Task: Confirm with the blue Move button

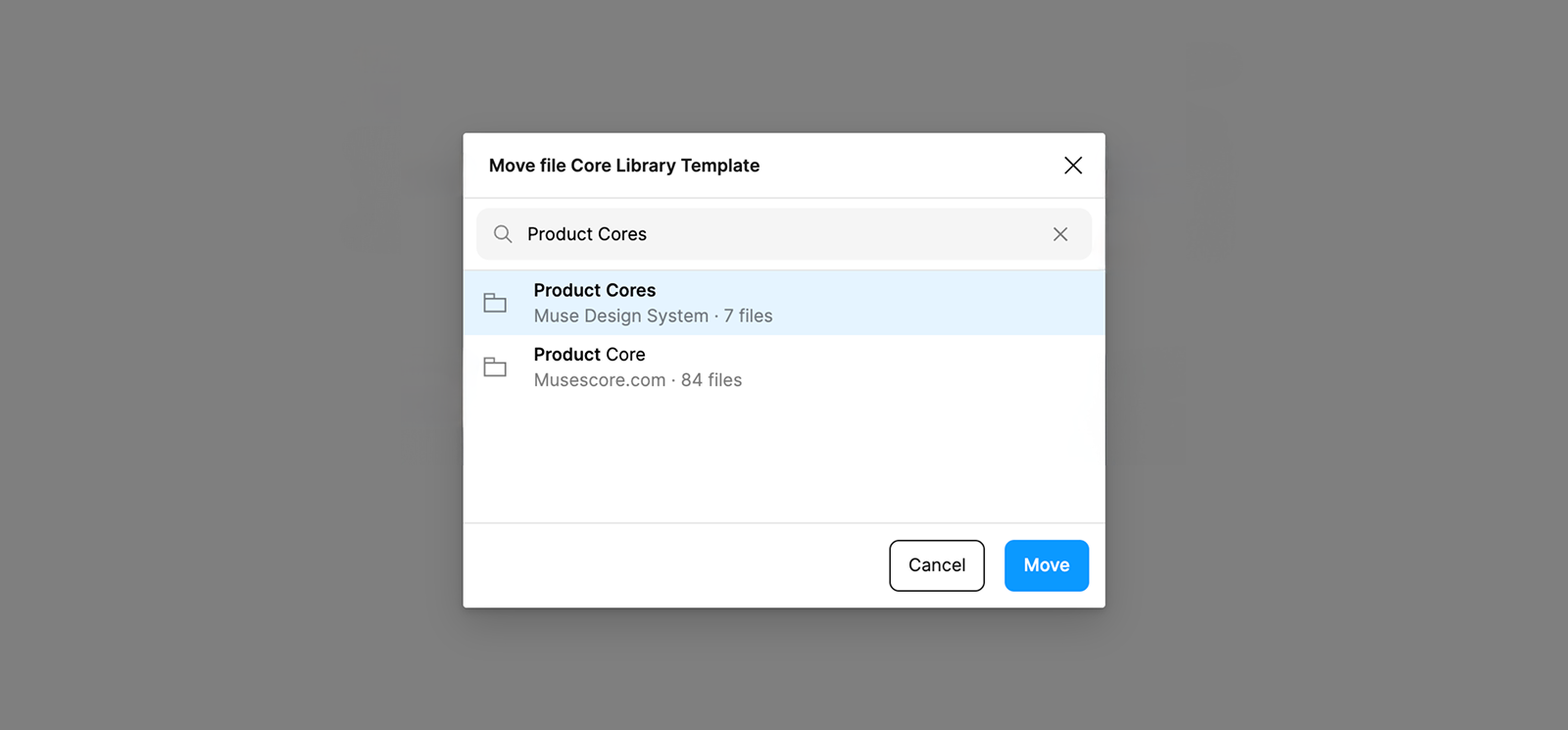Action: coord(1046,565)
